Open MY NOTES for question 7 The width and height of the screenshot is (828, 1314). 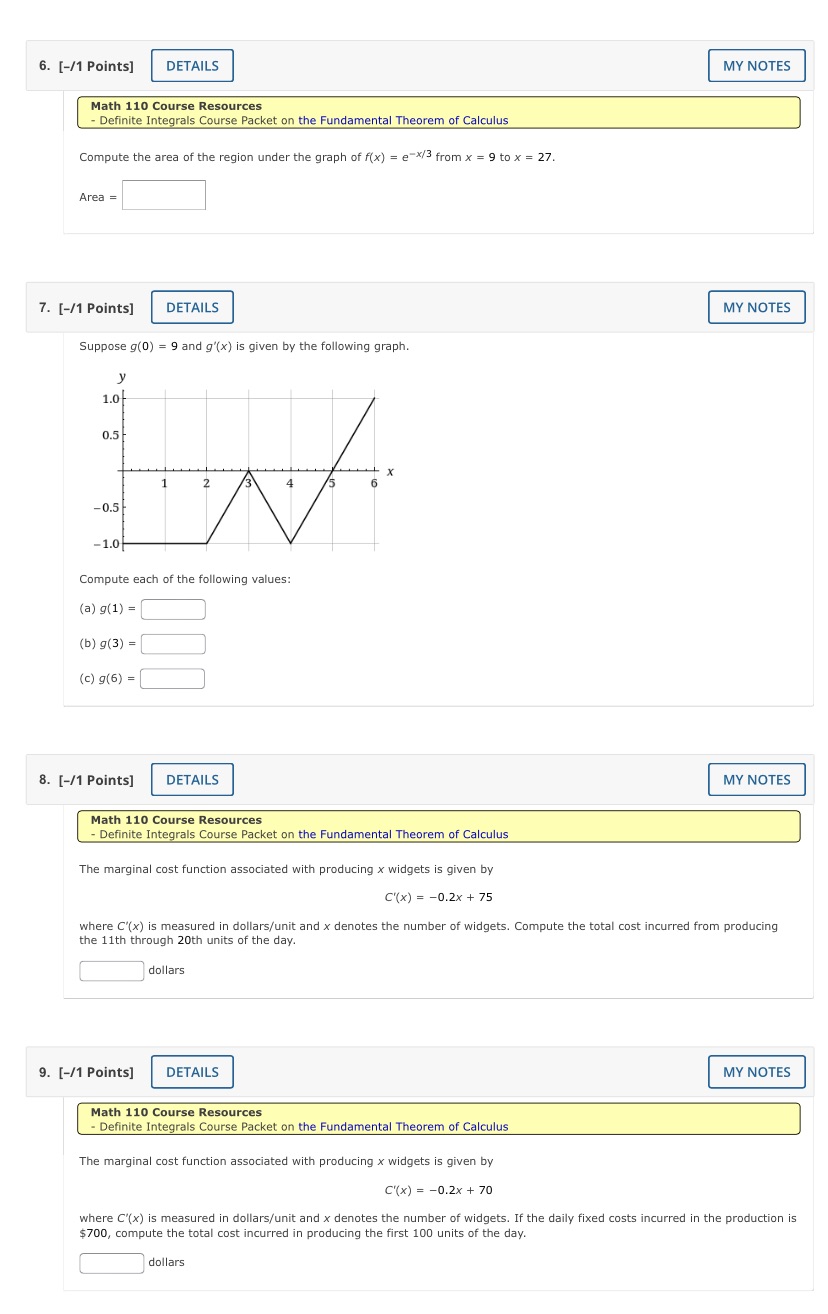756,307
